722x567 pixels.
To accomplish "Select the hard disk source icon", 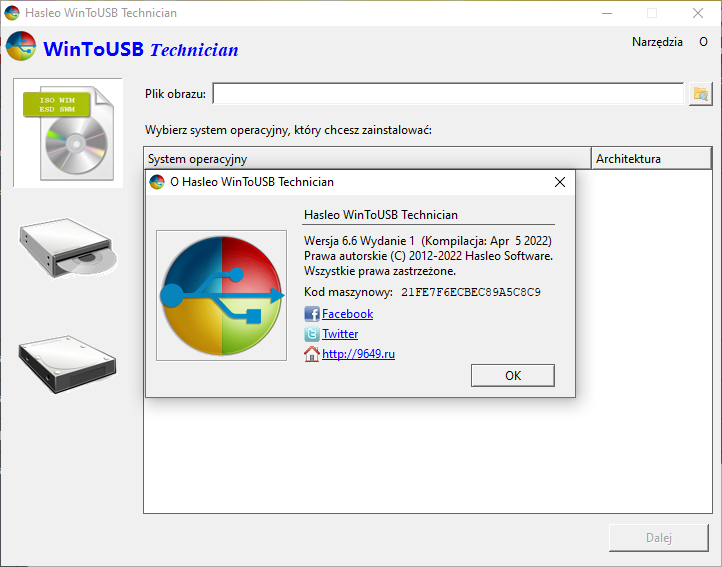I will (68, 364).
